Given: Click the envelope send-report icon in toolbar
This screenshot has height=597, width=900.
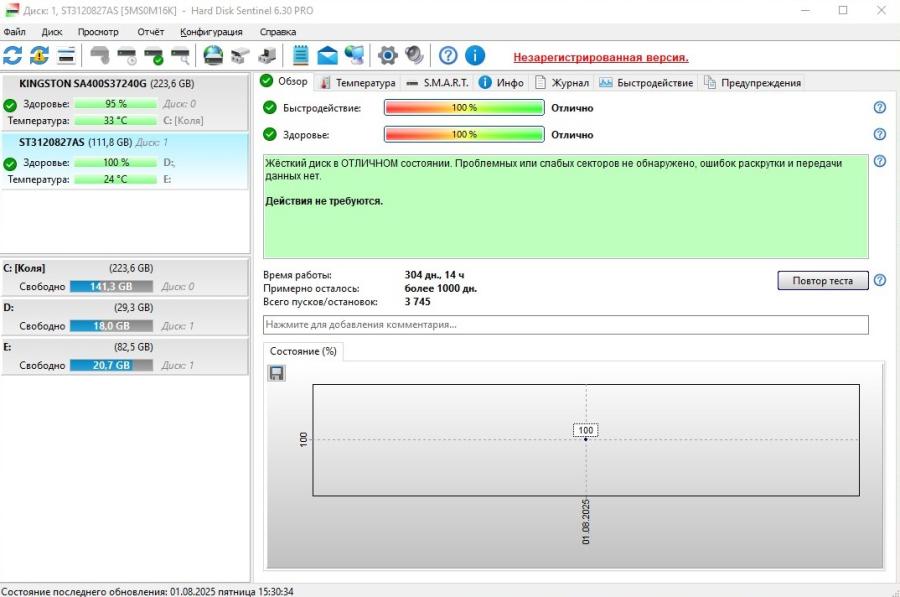Looking at the screenshot, I should click(327, 55).
